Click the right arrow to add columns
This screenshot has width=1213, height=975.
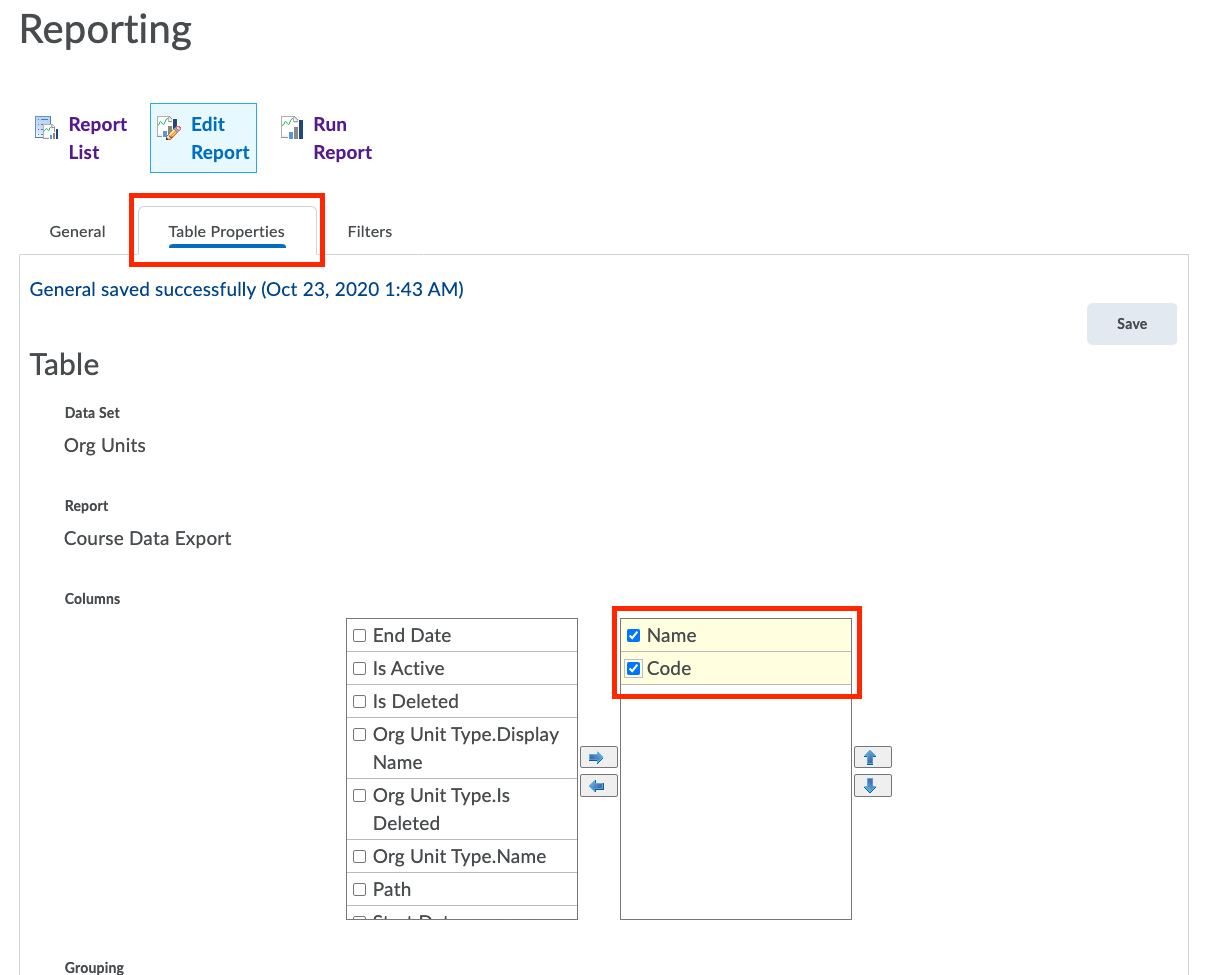598,757
